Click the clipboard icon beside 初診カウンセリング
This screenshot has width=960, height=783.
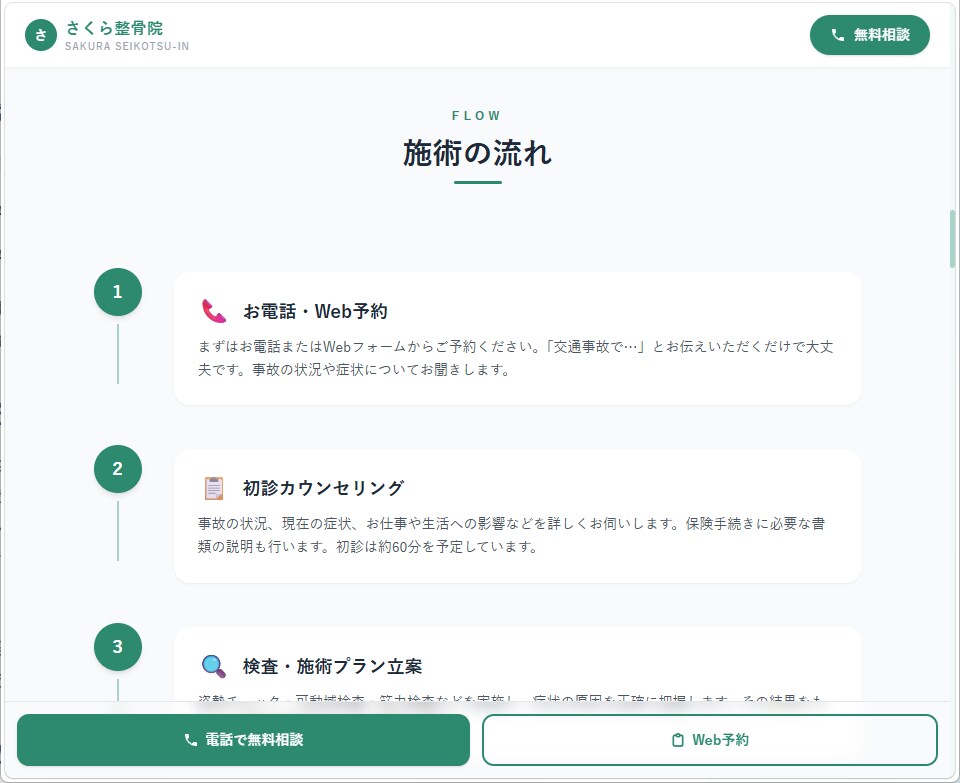pyautogui.click(x=214, y=488)
